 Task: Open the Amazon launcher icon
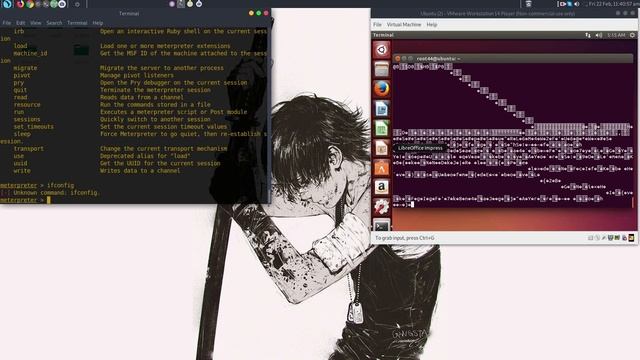(x=381, y=187)
